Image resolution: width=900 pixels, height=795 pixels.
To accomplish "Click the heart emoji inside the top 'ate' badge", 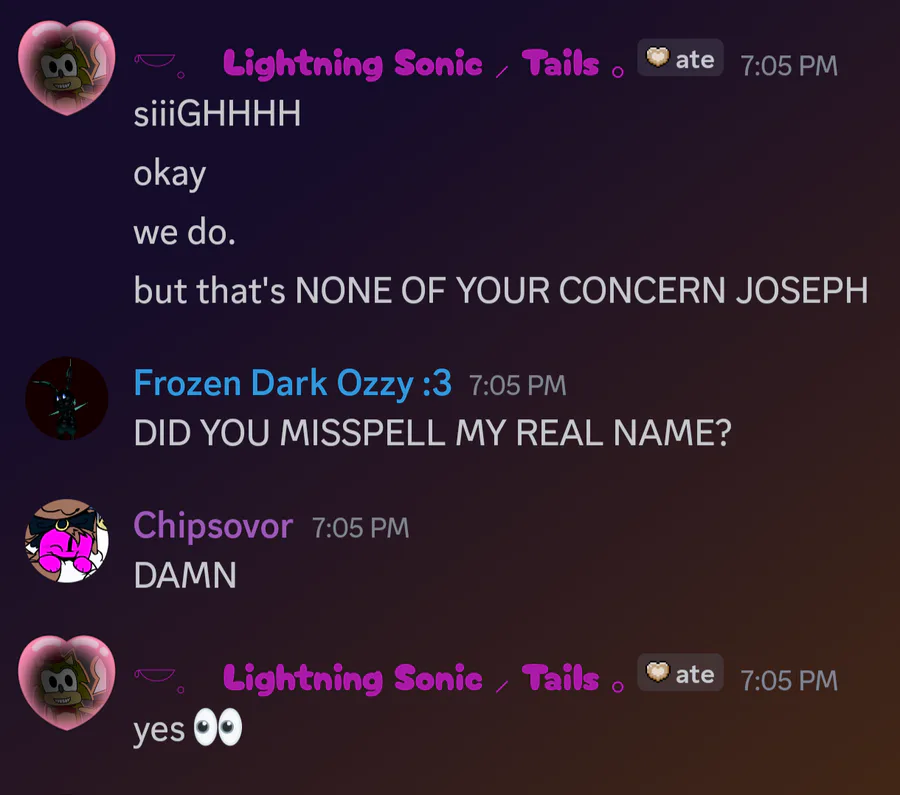I will (658, 57).
